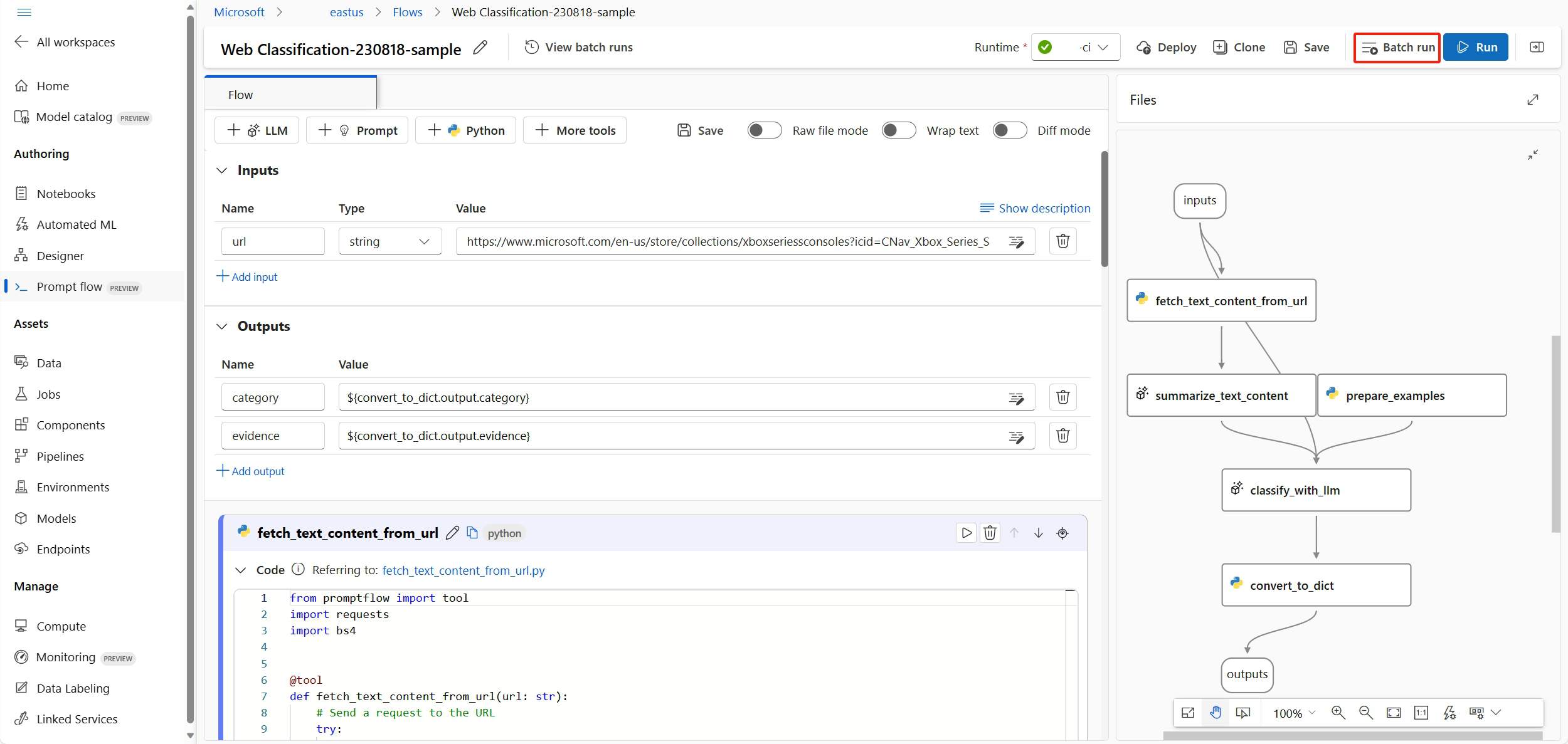
Task: Collapse the graph view
Action: pos(1533,154)
